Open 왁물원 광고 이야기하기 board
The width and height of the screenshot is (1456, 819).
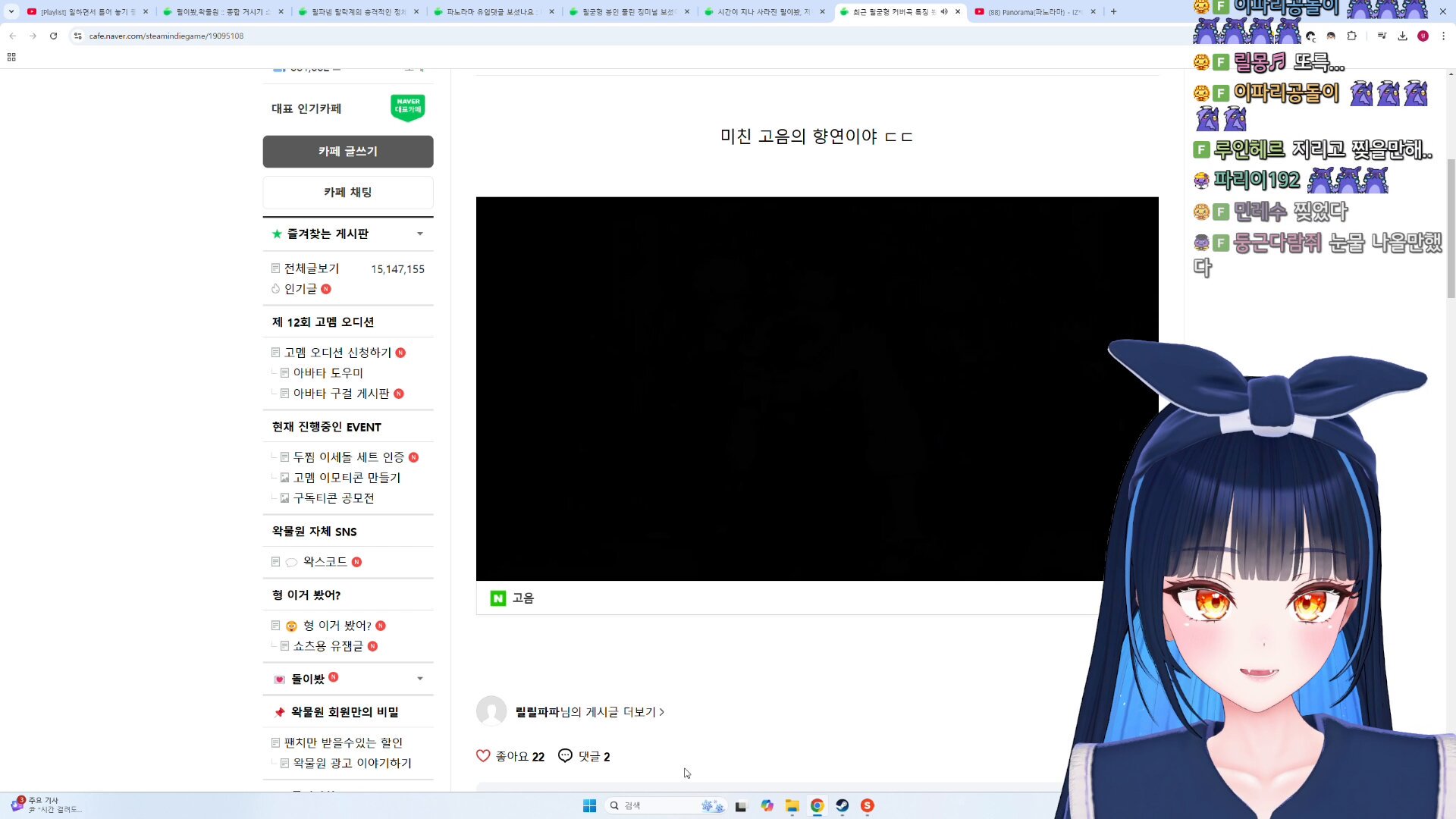coord(352,763)
